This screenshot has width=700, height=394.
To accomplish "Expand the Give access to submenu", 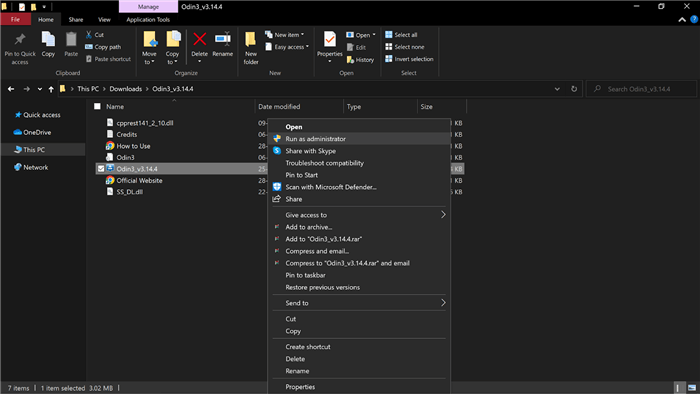I will pyautogui.click(x=359, y=215).
